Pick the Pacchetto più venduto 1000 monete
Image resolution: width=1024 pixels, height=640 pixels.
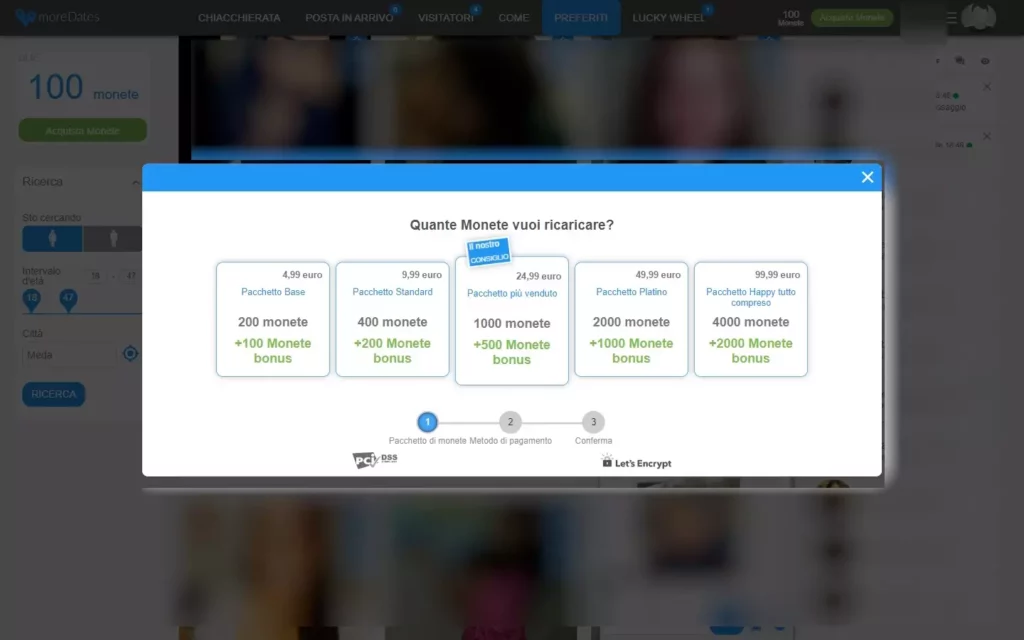coord(512,321)
